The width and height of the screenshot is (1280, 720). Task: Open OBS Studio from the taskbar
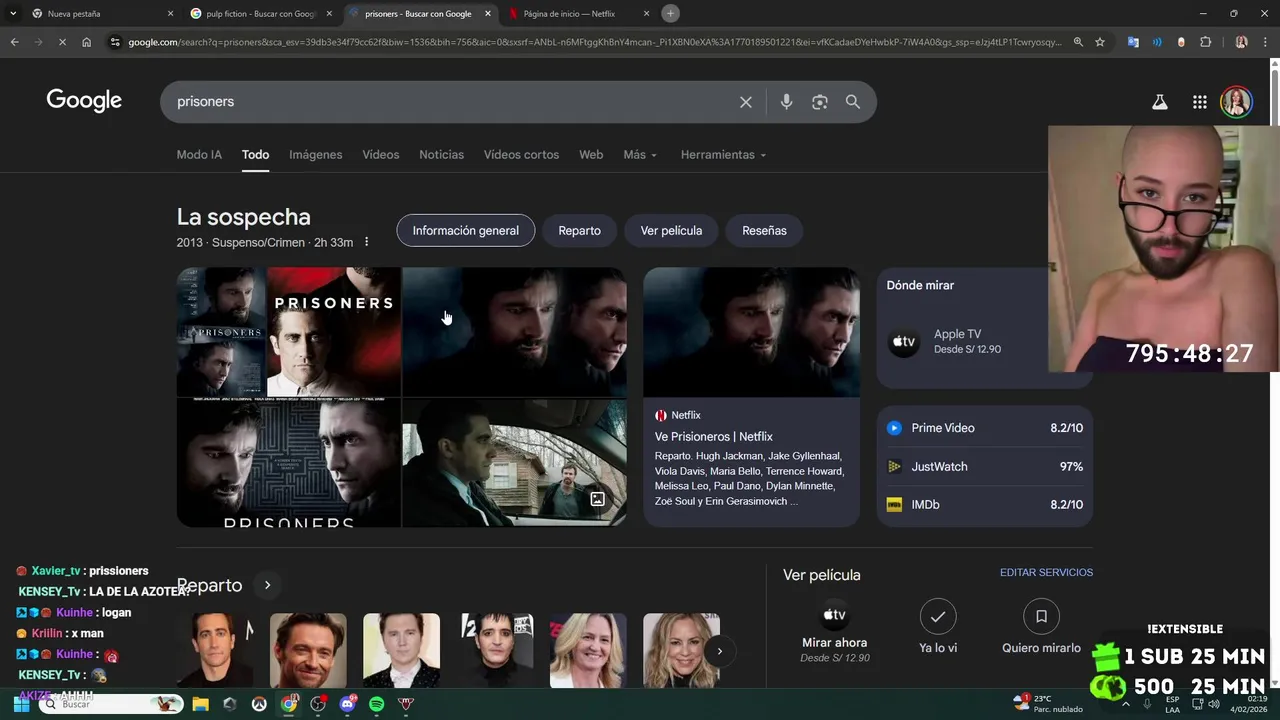pyautogui.click(x=318, y=704)
